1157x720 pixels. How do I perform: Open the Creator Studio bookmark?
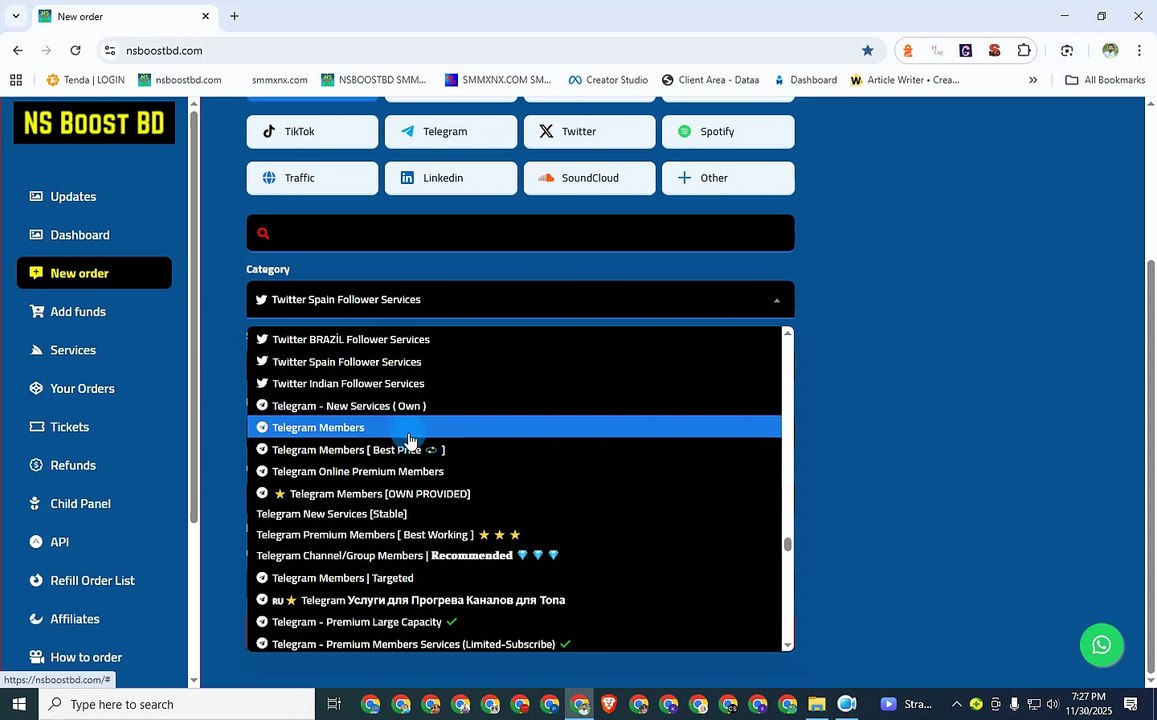tap(608, 80)
